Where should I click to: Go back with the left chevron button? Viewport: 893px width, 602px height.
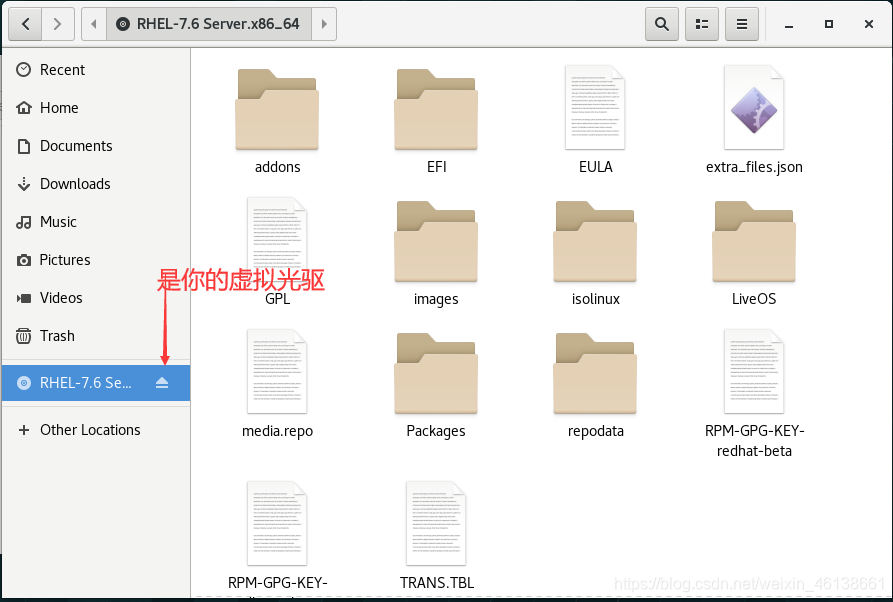pyautogui.click(x=25, y=24)
